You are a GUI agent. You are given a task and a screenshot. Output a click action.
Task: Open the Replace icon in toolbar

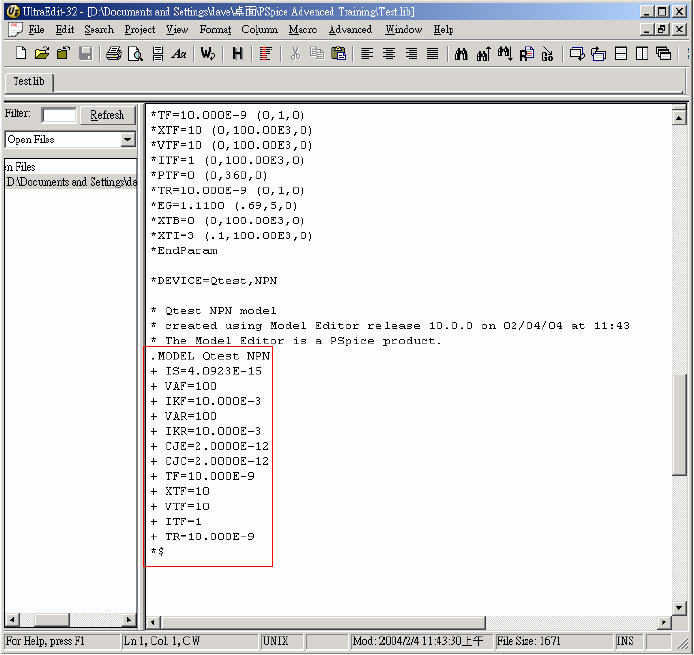(x=526, y=54)
